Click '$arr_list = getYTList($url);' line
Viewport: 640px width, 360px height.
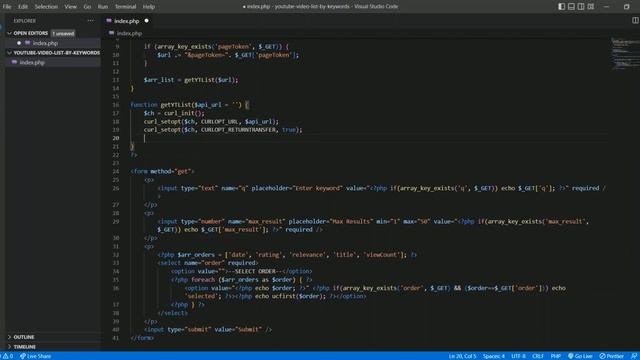(191, 80)
